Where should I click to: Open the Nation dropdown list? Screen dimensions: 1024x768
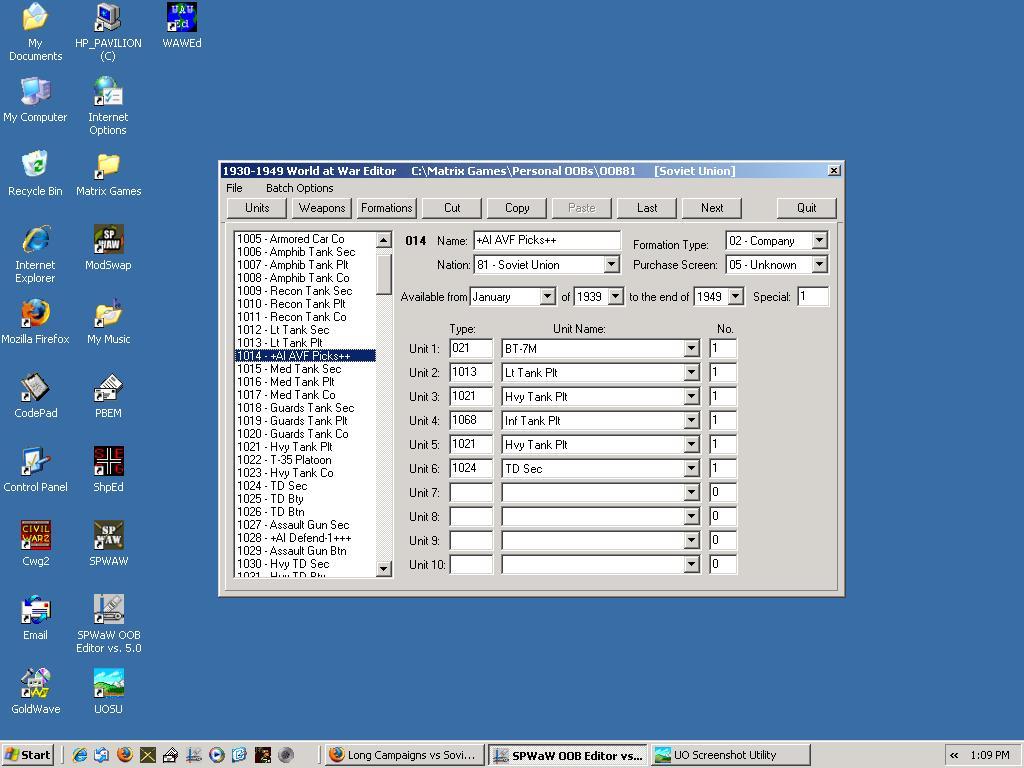pos(611,265)
